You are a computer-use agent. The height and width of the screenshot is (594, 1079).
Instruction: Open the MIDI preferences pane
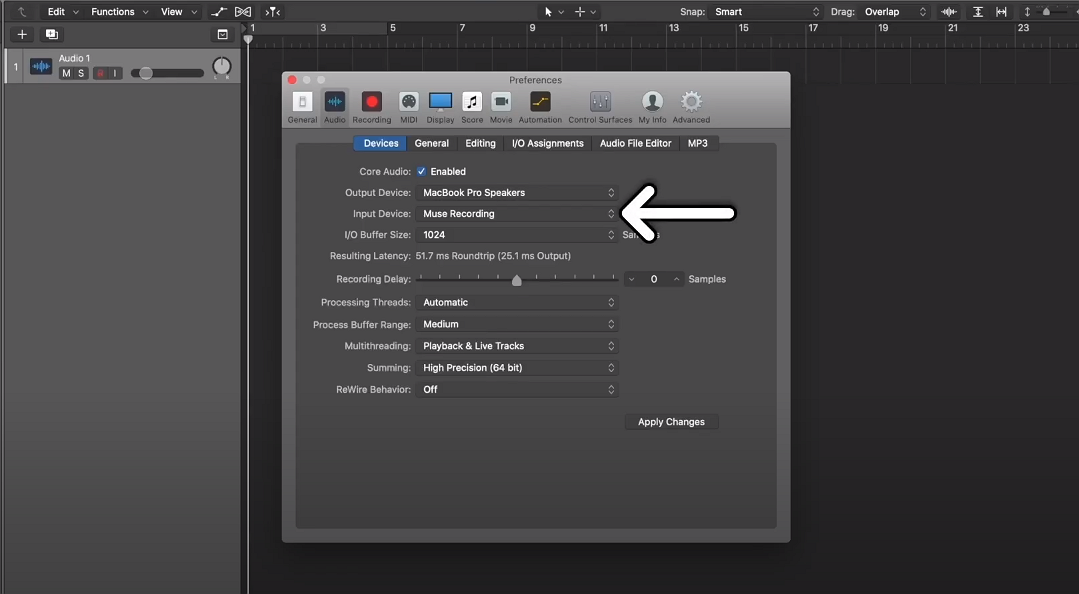[408, 105]
